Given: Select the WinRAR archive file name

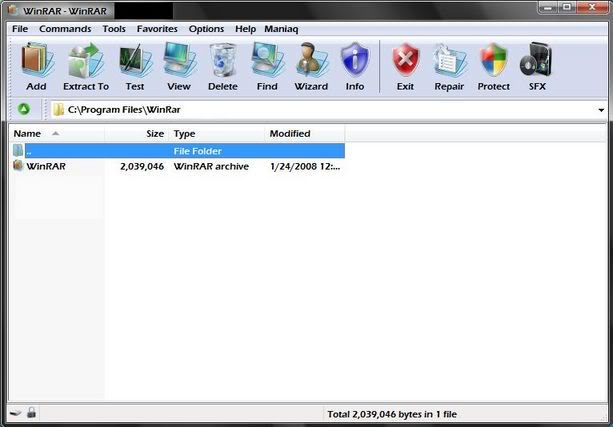Looking at the screenshot, I should click(46, 166).
